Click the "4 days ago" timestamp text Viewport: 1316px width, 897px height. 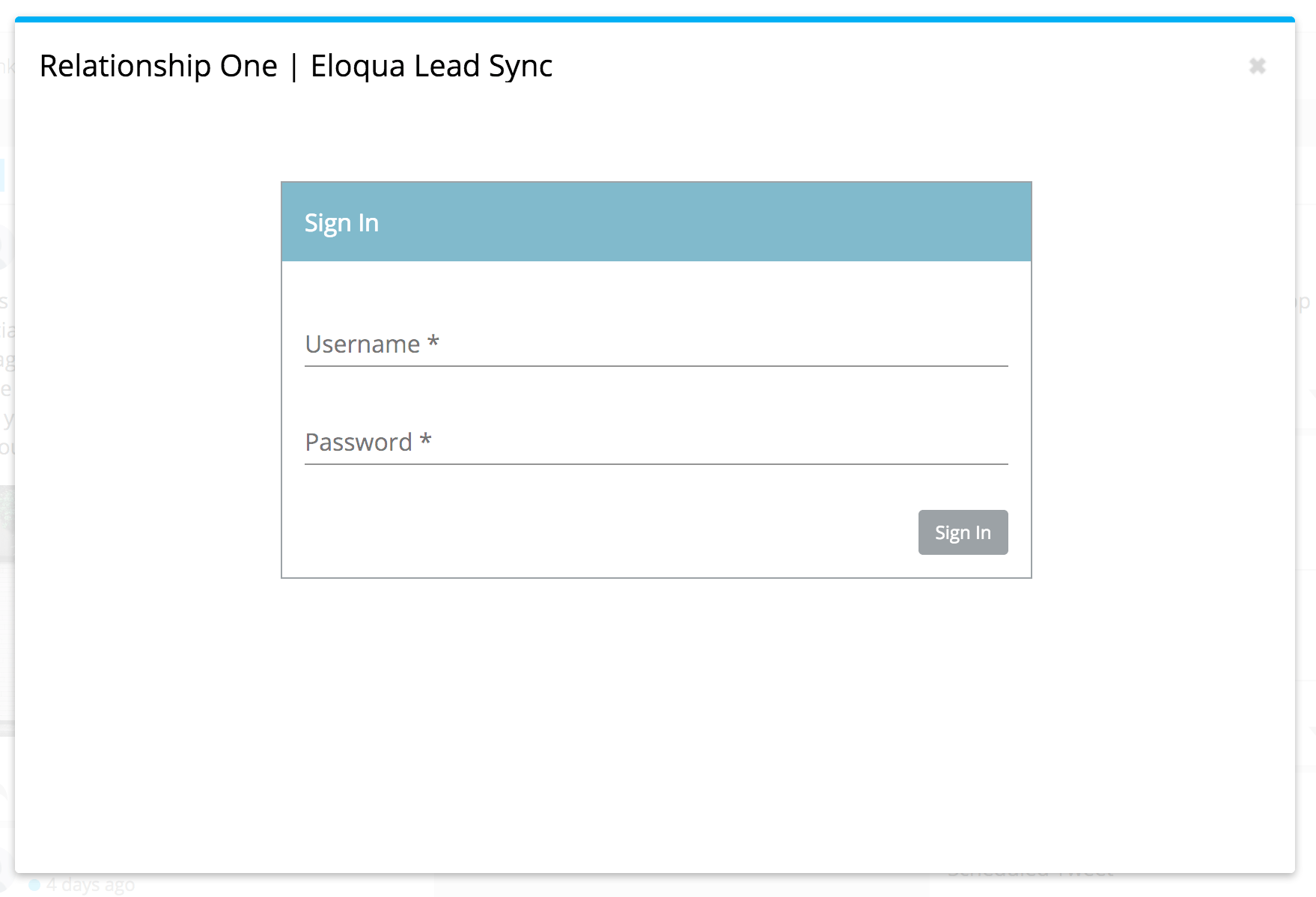click(x=91, y=885)
